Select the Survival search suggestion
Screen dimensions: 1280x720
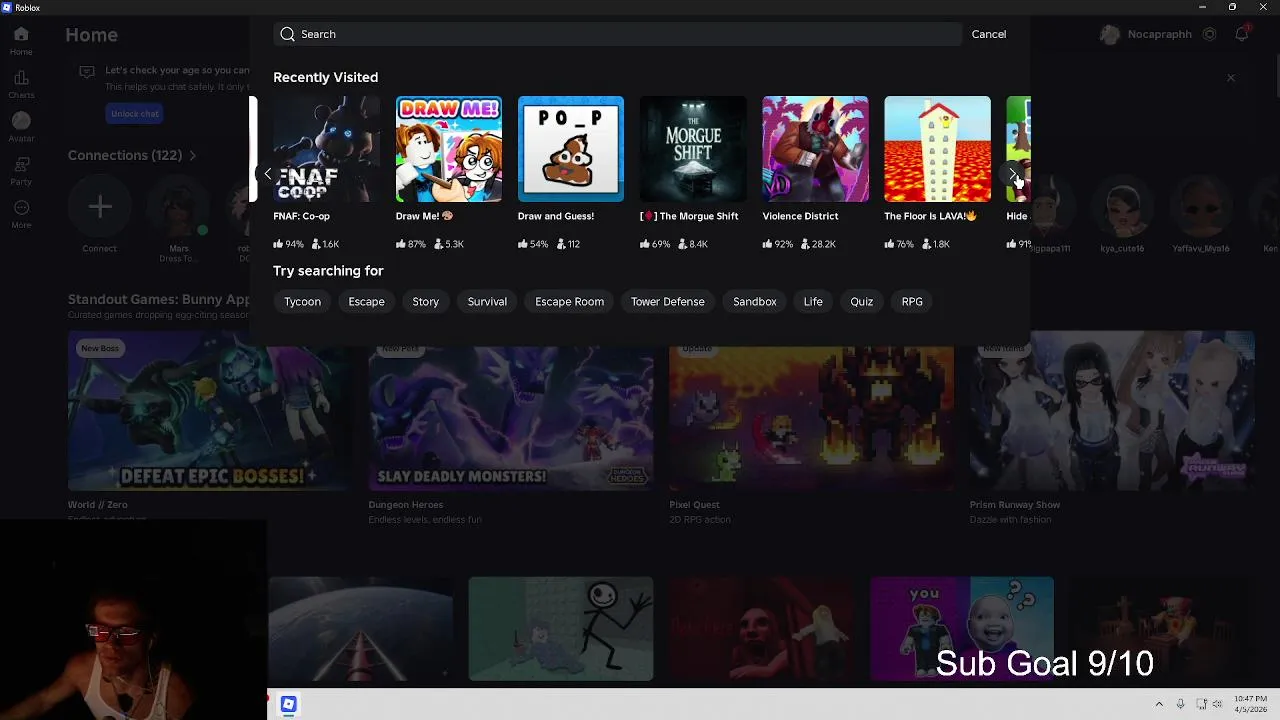click(487, 301)
